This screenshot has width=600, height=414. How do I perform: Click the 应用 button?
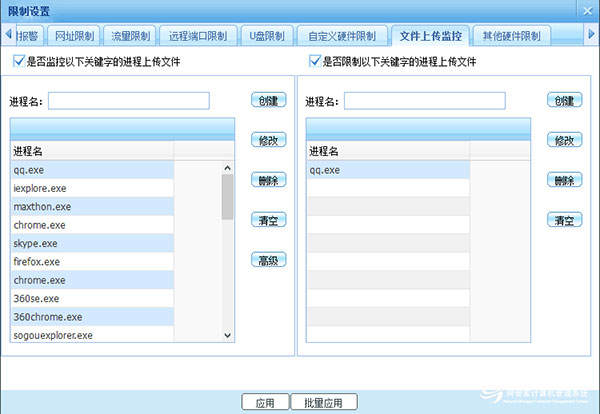[265, 403]
